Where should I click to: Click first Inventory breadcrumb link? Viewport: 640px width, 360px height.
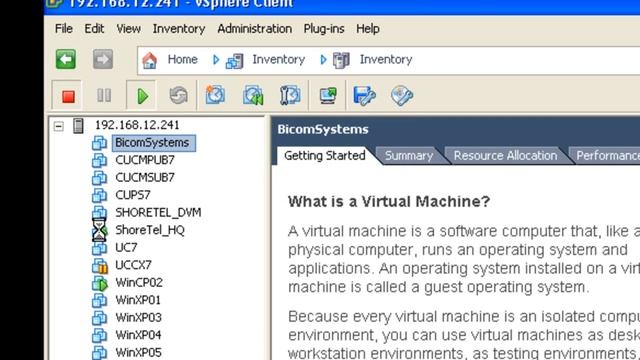(278, 60)
